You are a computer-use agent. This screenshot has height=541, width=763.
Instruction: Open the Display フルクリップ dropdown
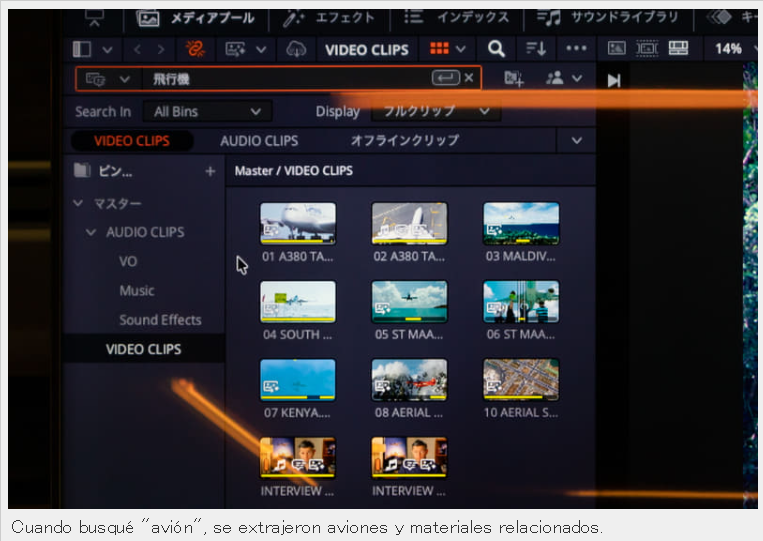436,111
